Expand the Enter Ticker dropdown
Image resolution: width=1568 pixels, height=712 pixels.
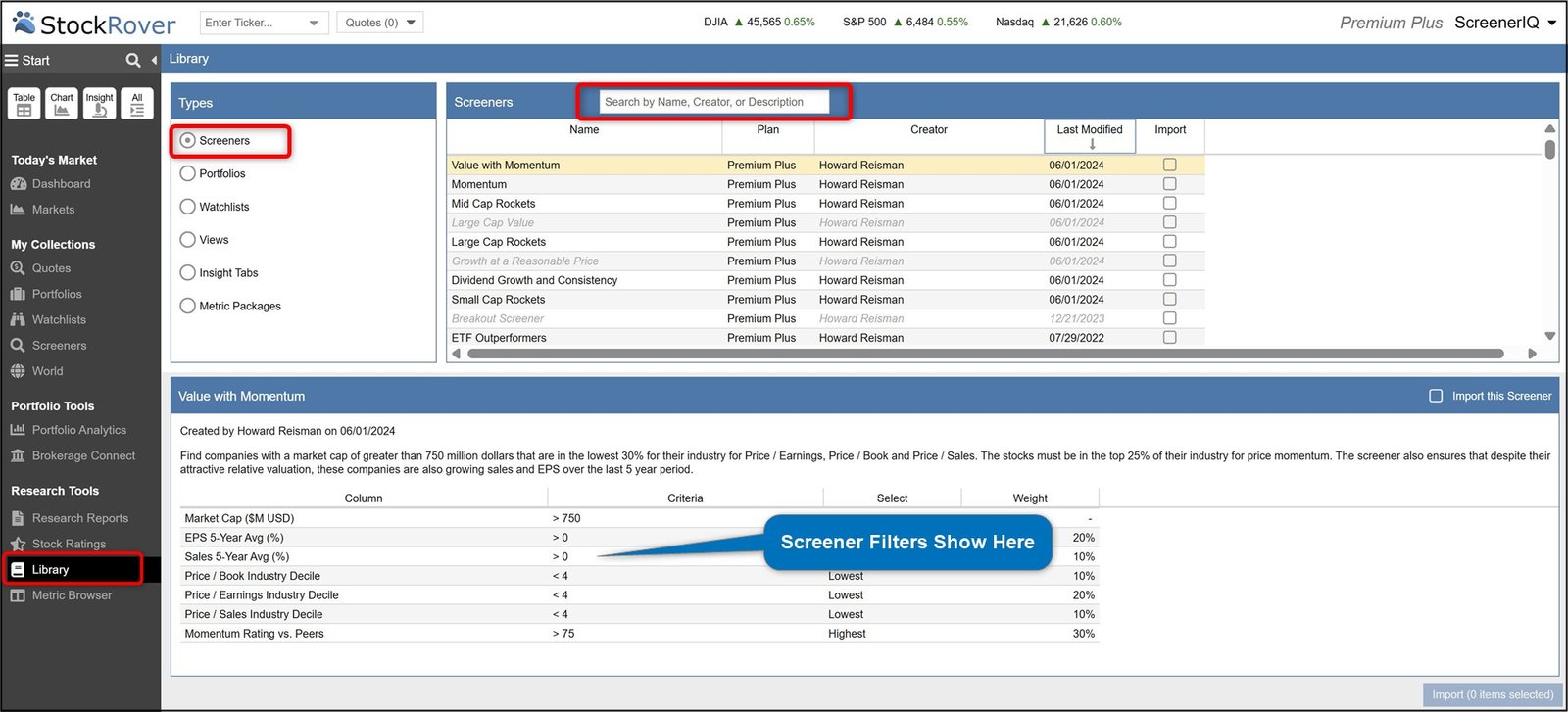tap(314, 23)
